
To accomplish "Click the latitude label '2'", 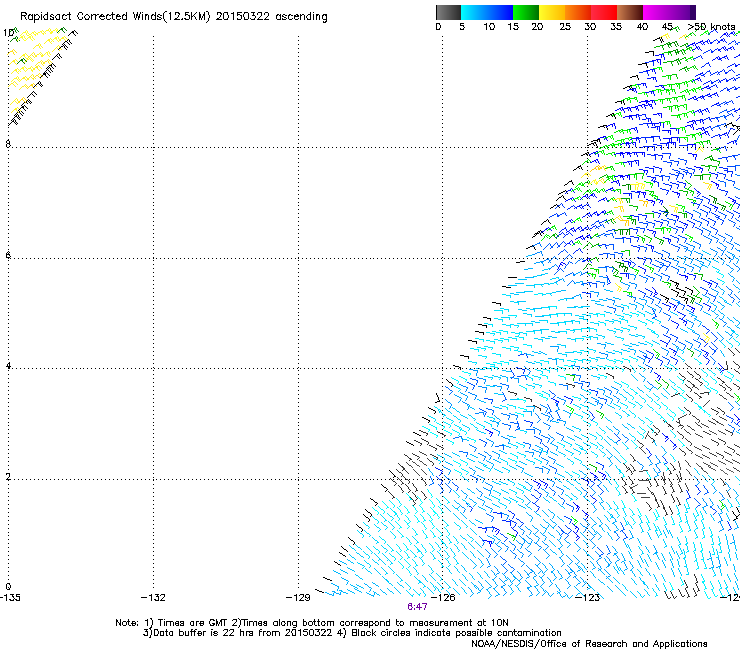I will 8,476.
